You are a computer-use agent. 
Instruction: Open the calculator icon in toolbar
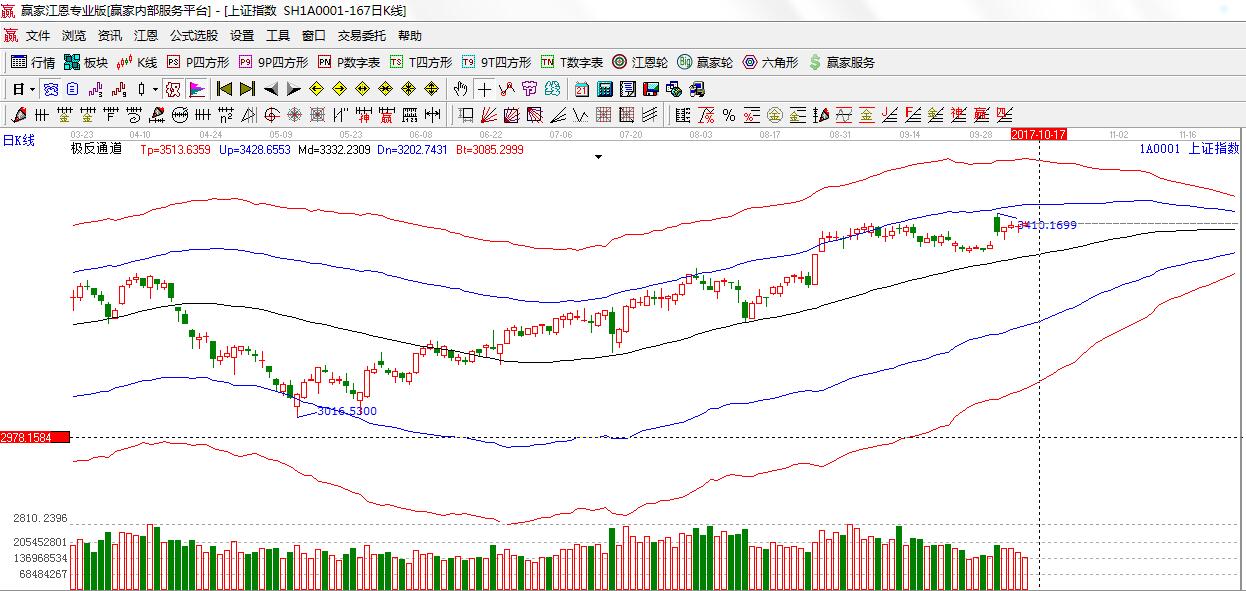604,89
